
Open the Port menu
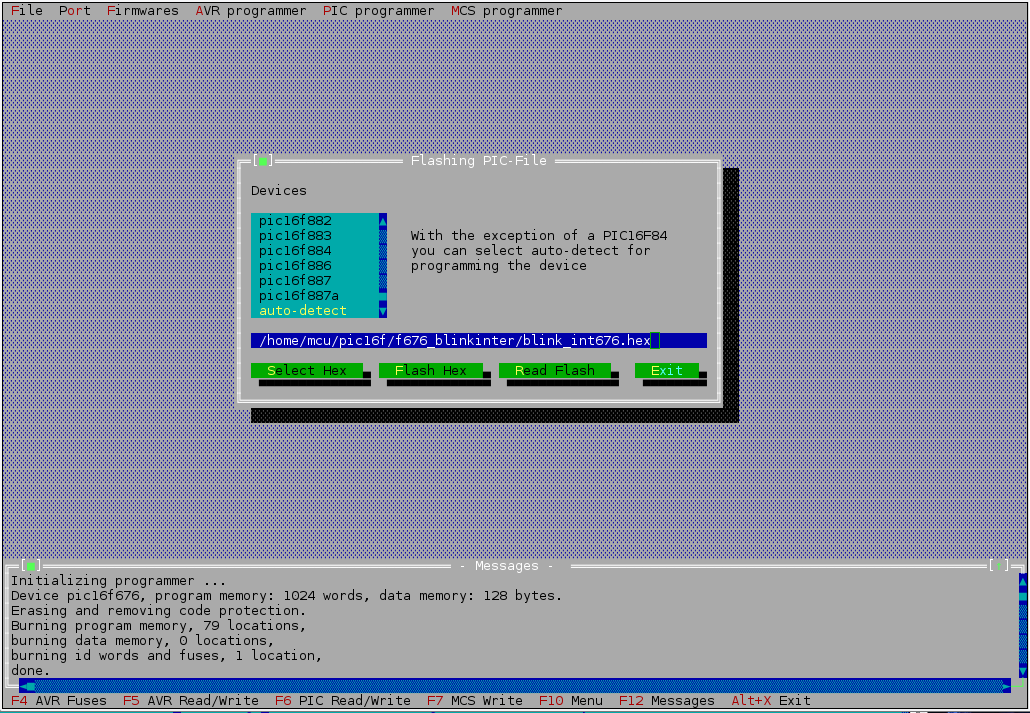point(75,11)
